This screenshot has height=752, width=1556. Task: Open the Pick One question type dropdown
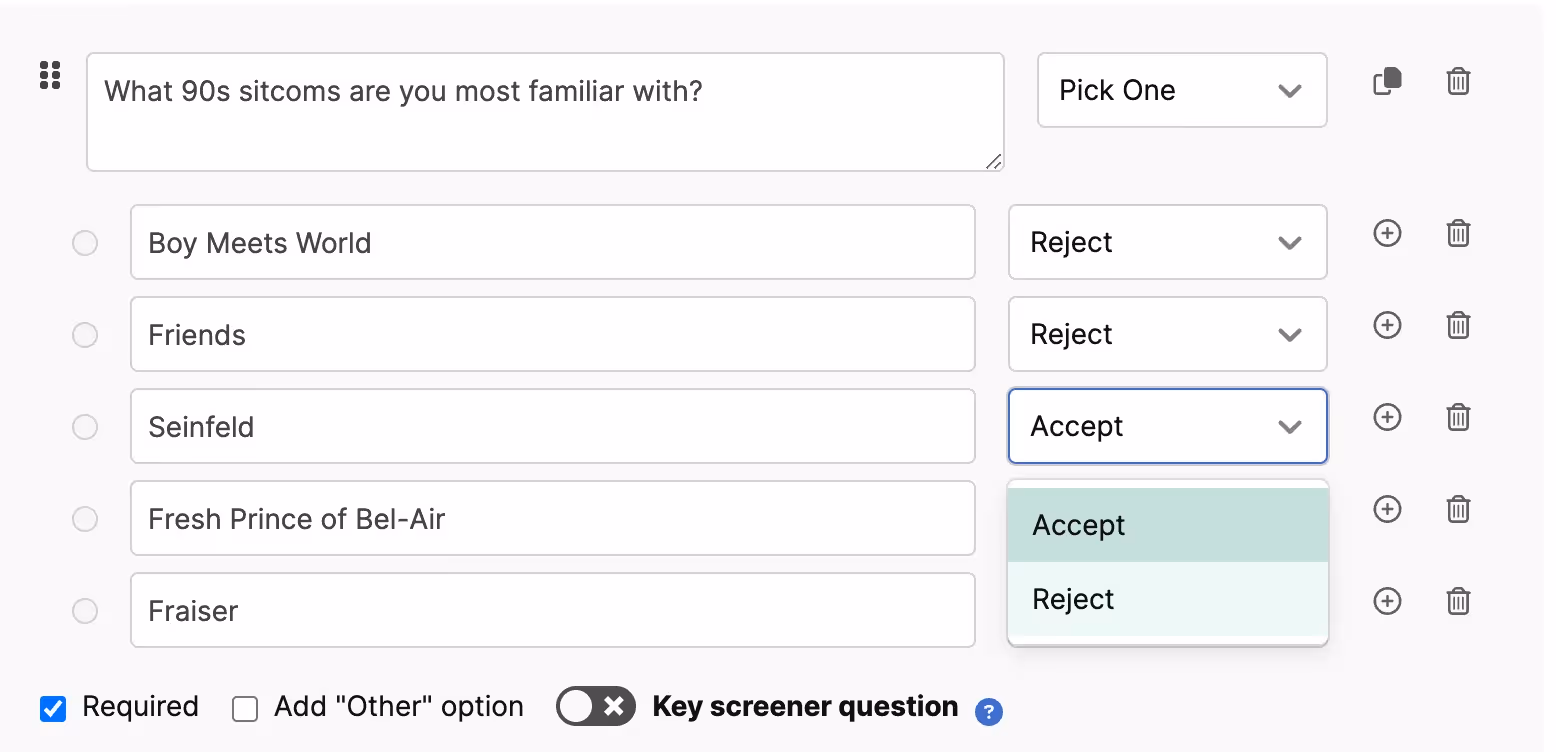click(1181, 90)
